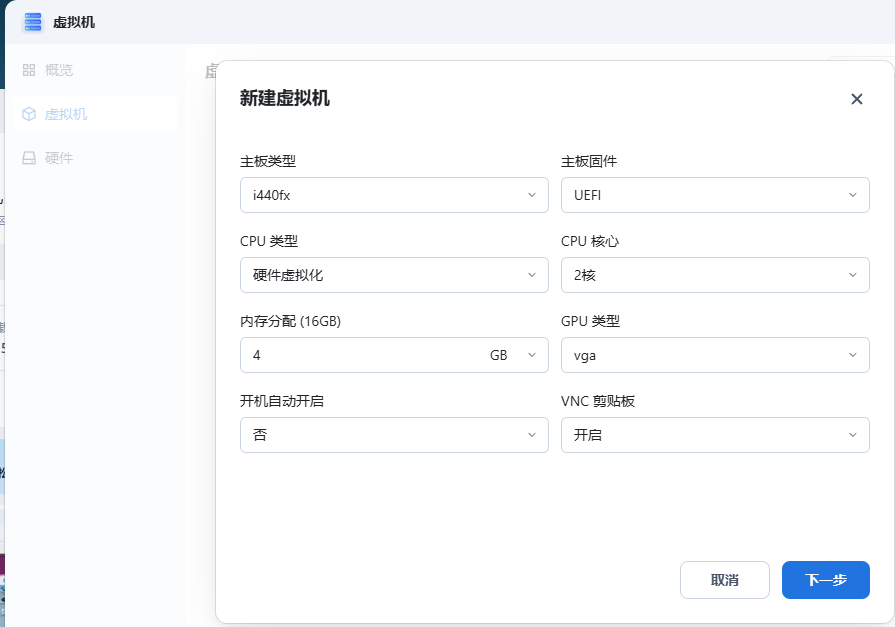Click the virtual machine app logo icon
This screenshot has width=895, height=627.
[x=33, y=21]
